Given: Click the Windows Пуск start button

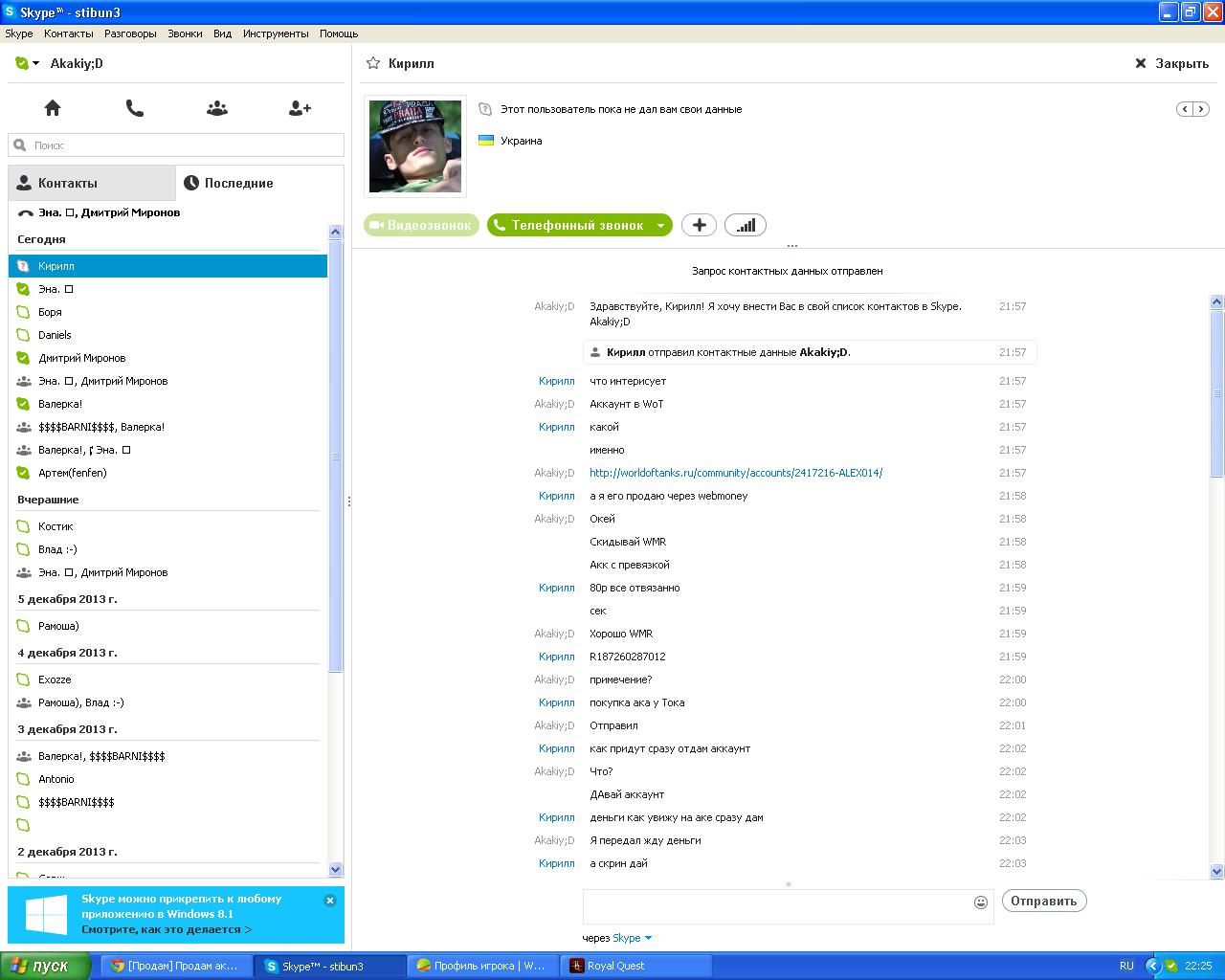Looking at the screenshot, I should point(45,966).
